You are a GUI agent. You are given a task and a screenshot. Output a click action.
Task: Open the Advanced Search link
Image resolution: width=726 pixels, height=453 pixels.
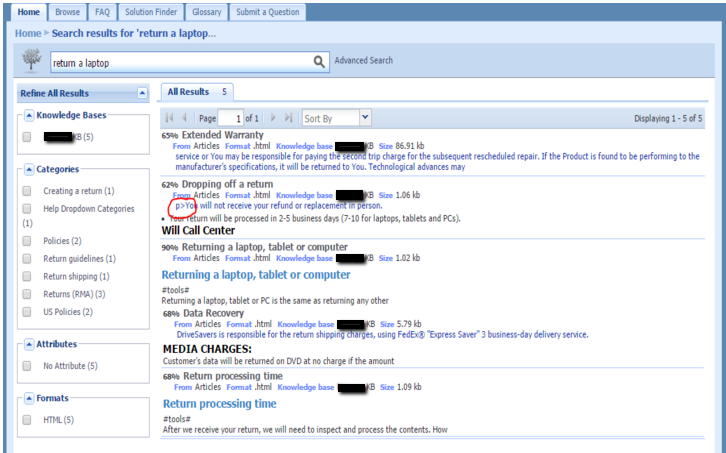tap(363, 61)
